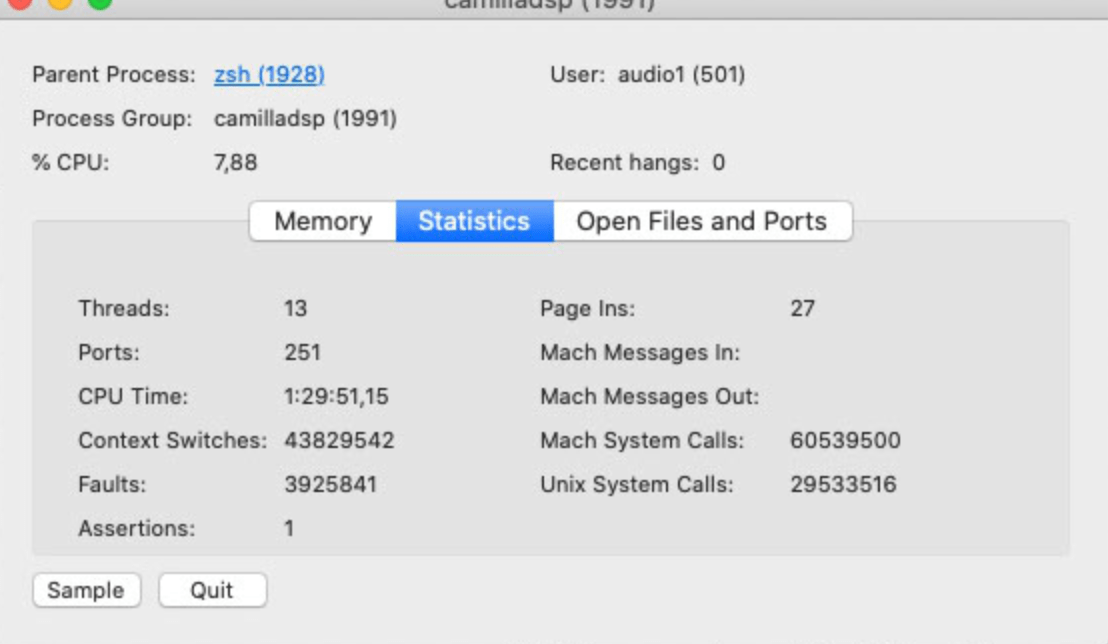Click the green zoom window button
Viewport: 1108px width, 644px height.
100,3
